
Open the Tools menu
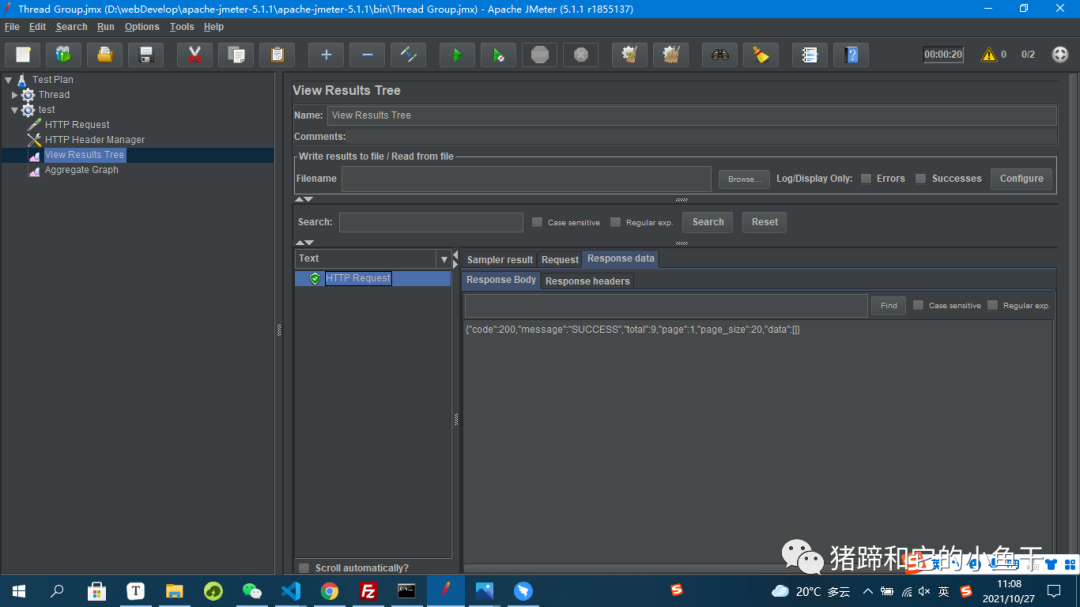pyautogui.click(x=182, y=27)
